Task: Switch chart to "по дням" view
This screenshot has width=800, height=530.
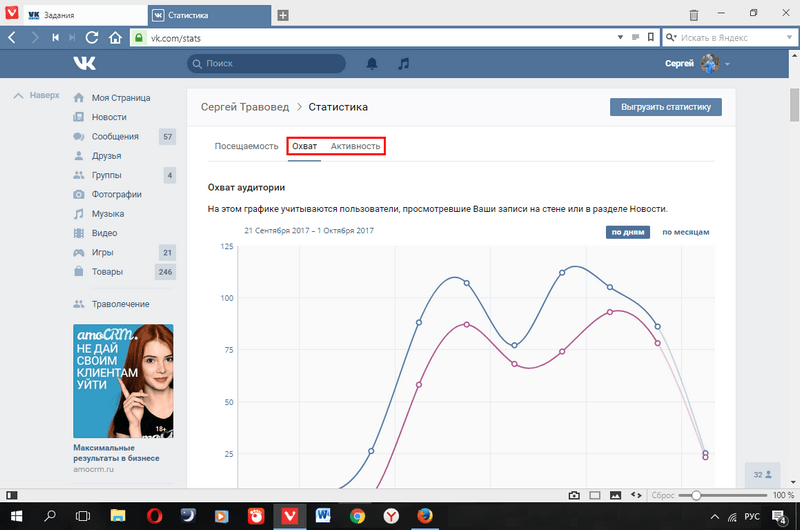Action: 628,232
